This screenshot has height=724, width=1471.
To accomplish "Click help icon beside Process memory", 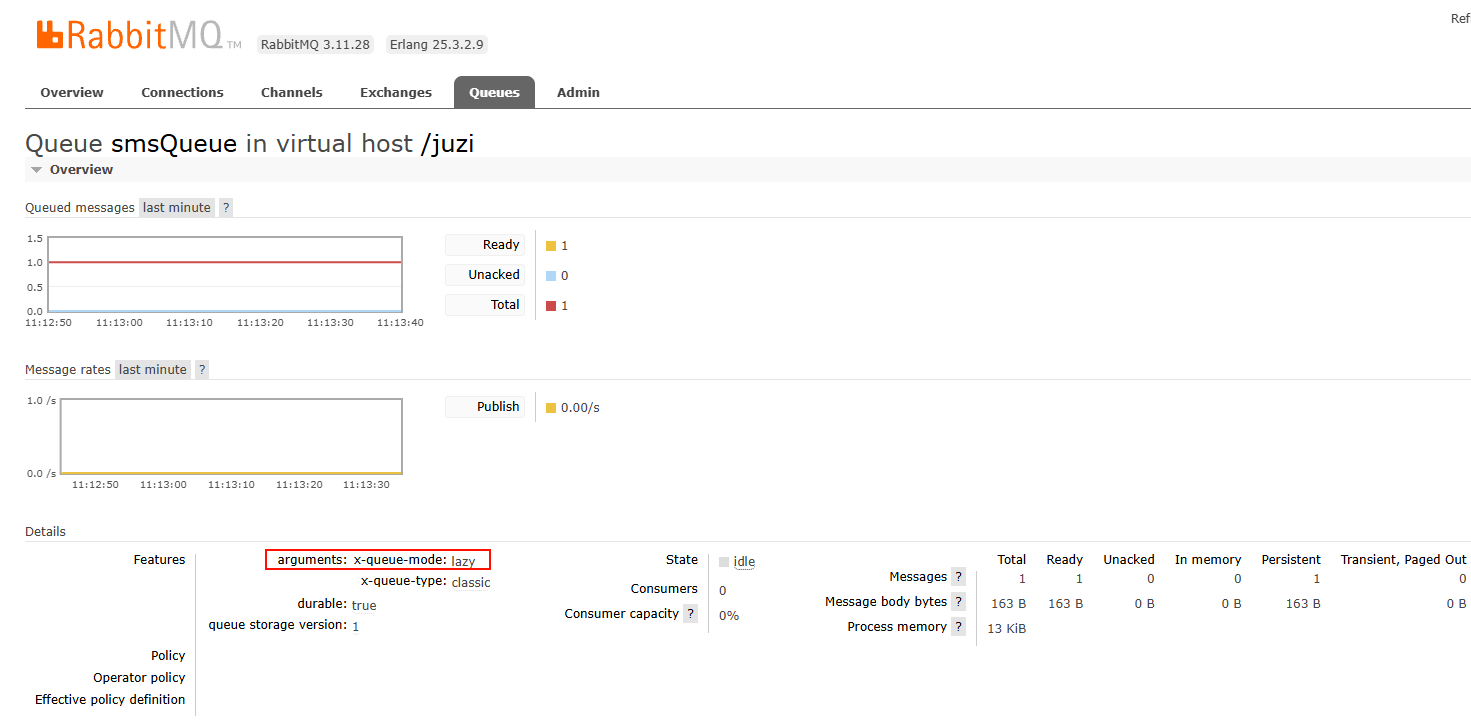I will pos(958,627).
